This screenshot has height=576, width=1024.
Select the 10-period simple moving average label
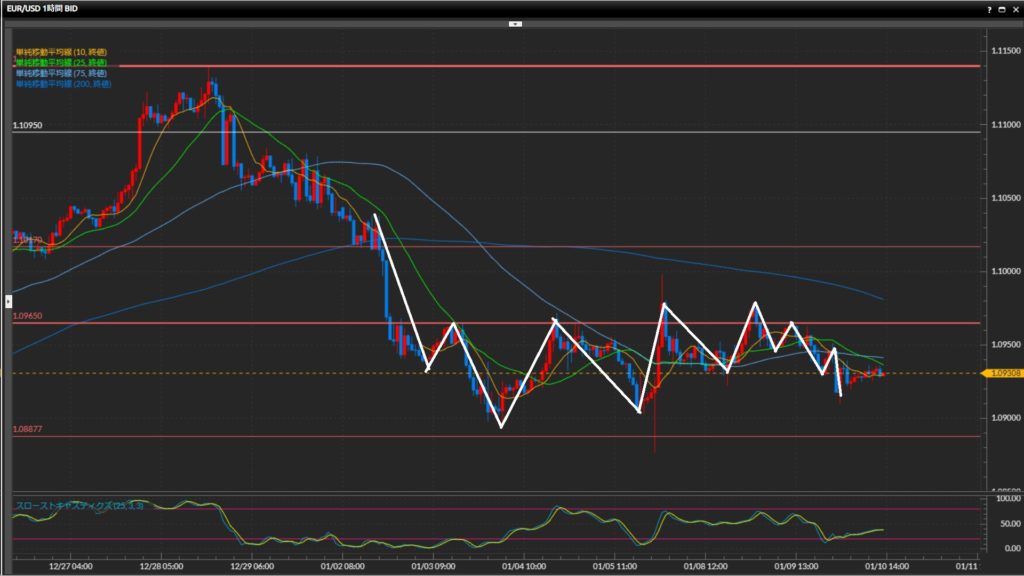[61, 51]
